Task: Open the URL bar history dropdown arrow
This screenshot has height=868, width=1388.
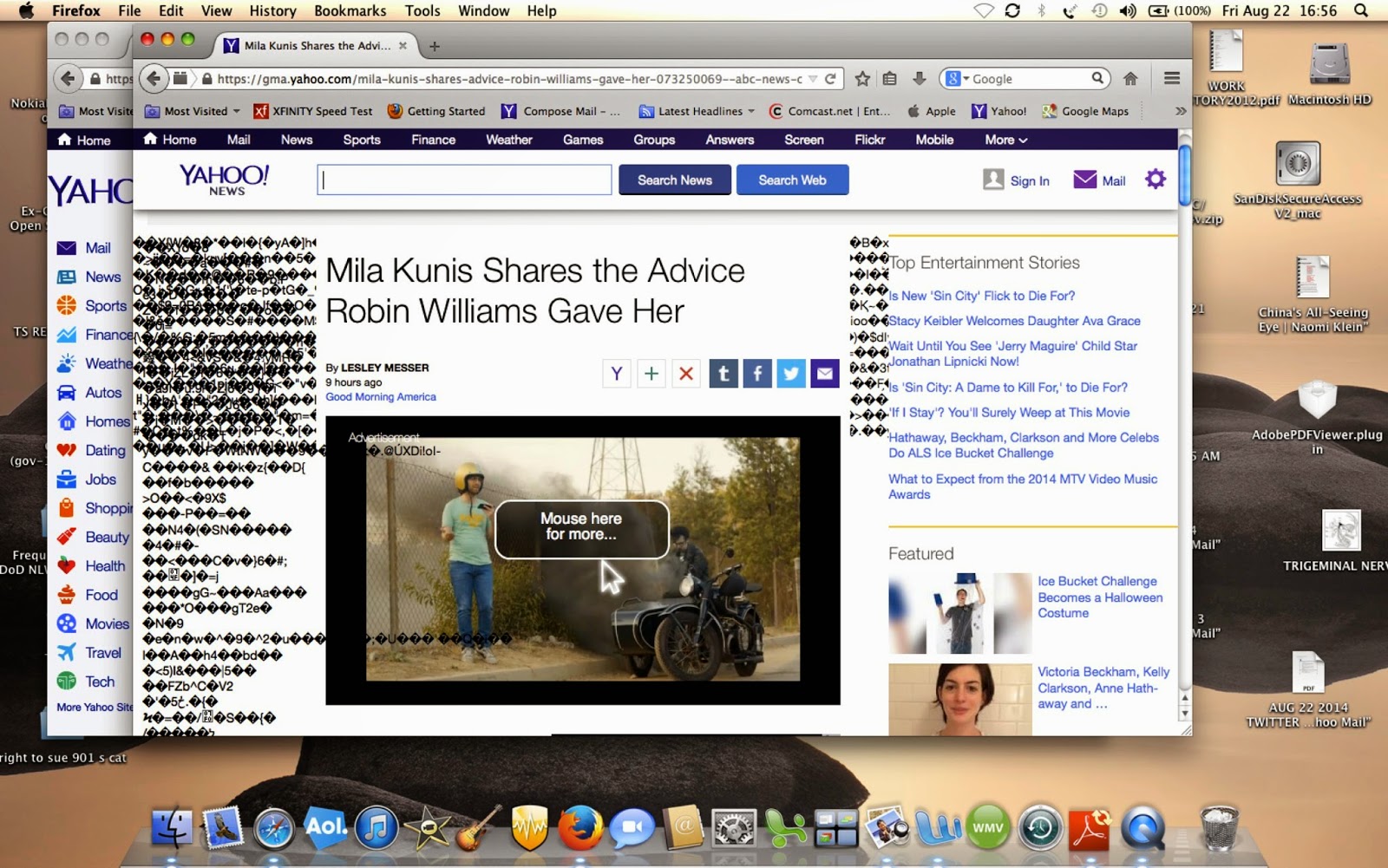Action: coord(813,79)
